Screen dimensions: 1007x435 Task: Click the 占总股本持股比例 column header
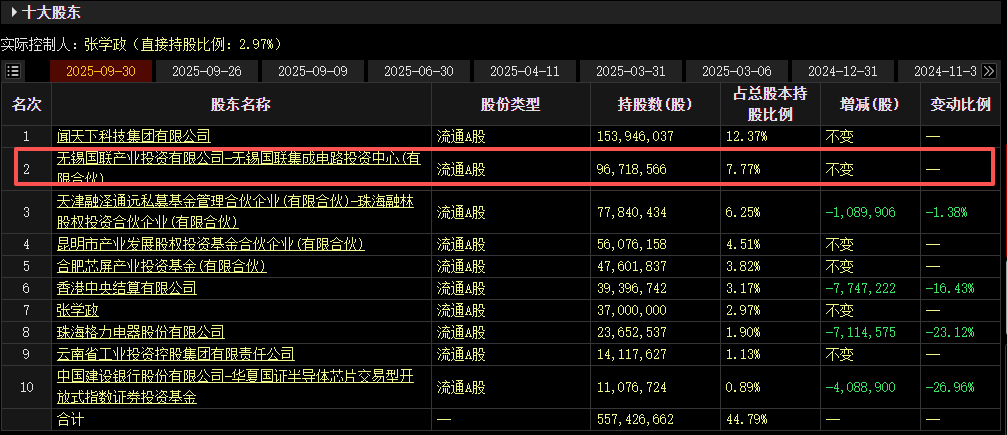coord(770,104)
